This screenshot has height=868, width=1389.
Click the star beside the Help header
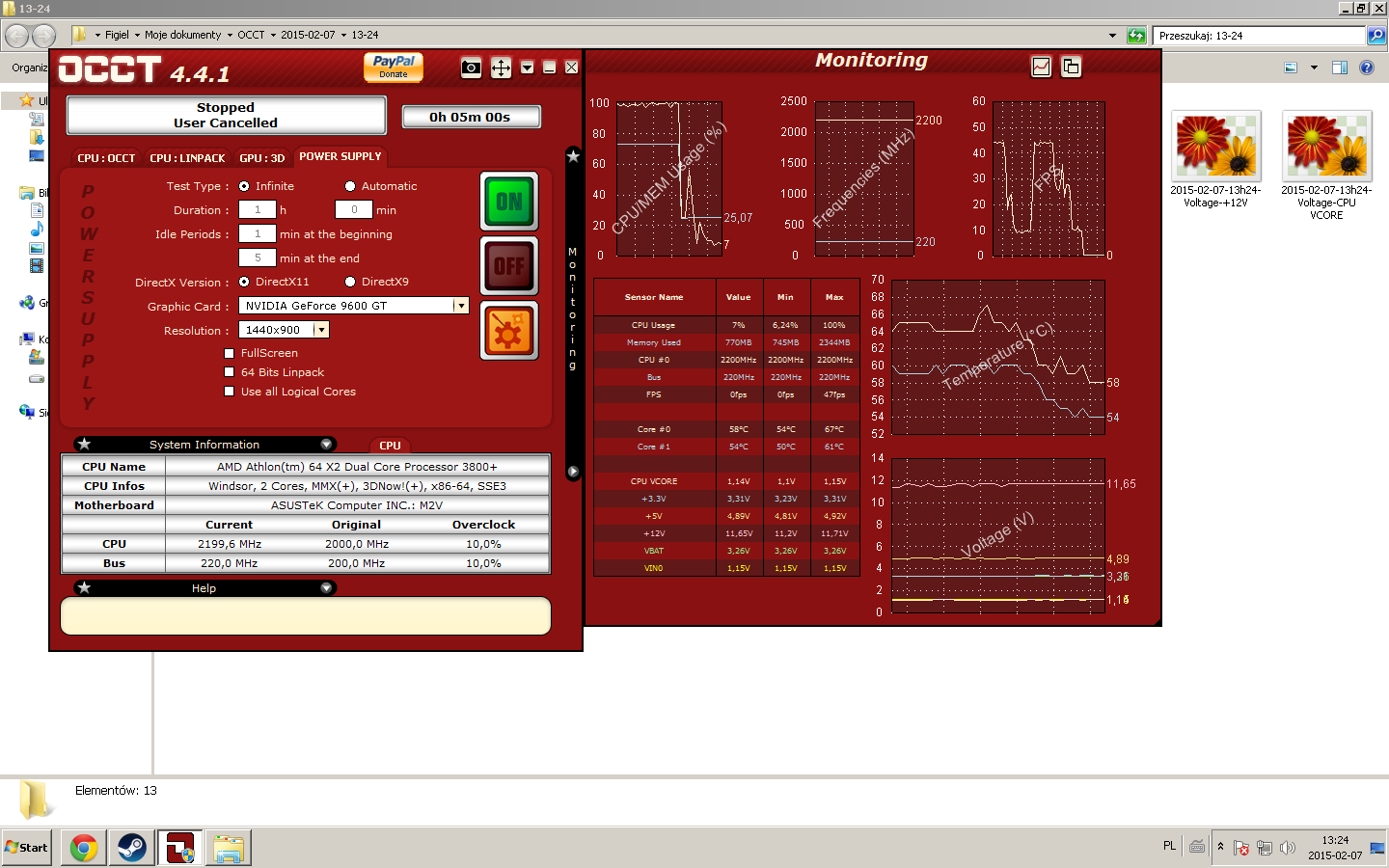85,587
